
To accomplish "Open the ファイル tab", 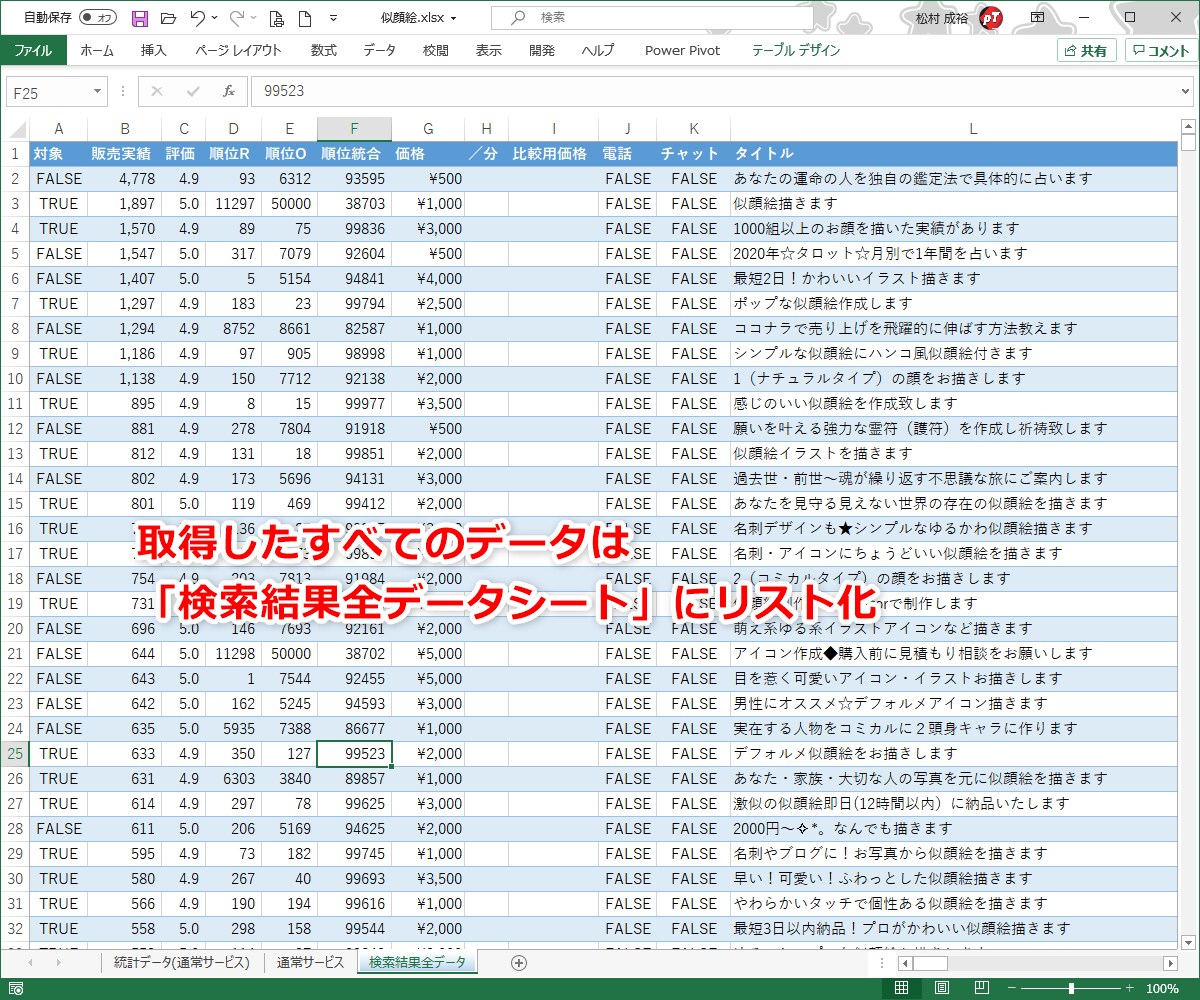I will coord(33,50).
